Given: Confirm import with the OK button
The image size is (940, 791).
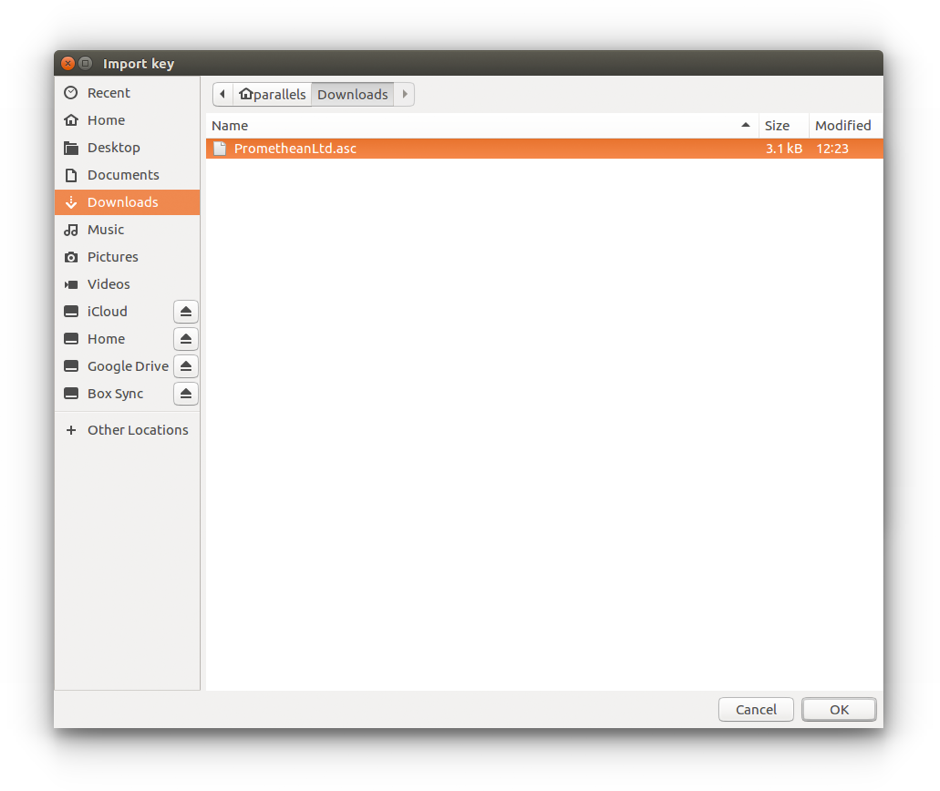Looking at the screenshot, I should click(838, 709).
